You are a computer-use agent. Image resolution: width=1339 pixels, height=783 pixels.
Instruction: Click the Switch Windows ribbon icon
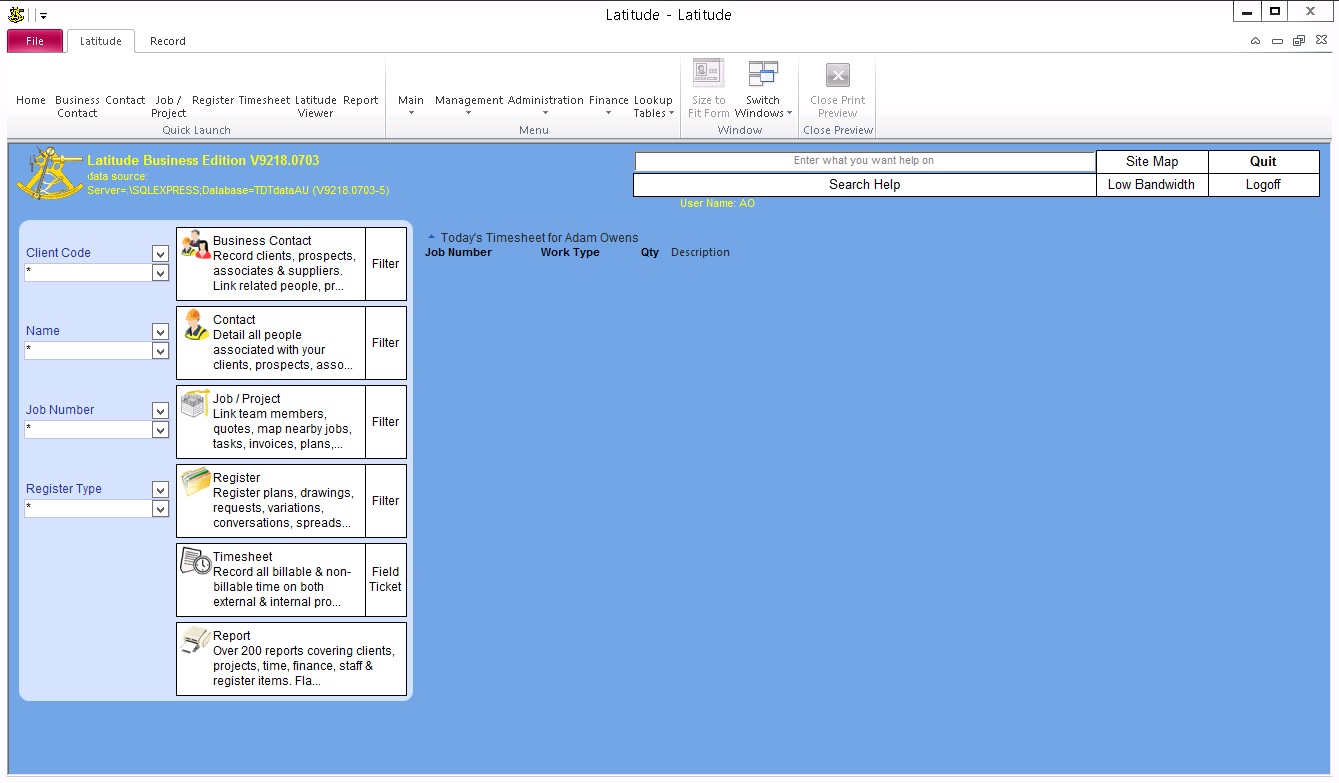click(763, 76)
